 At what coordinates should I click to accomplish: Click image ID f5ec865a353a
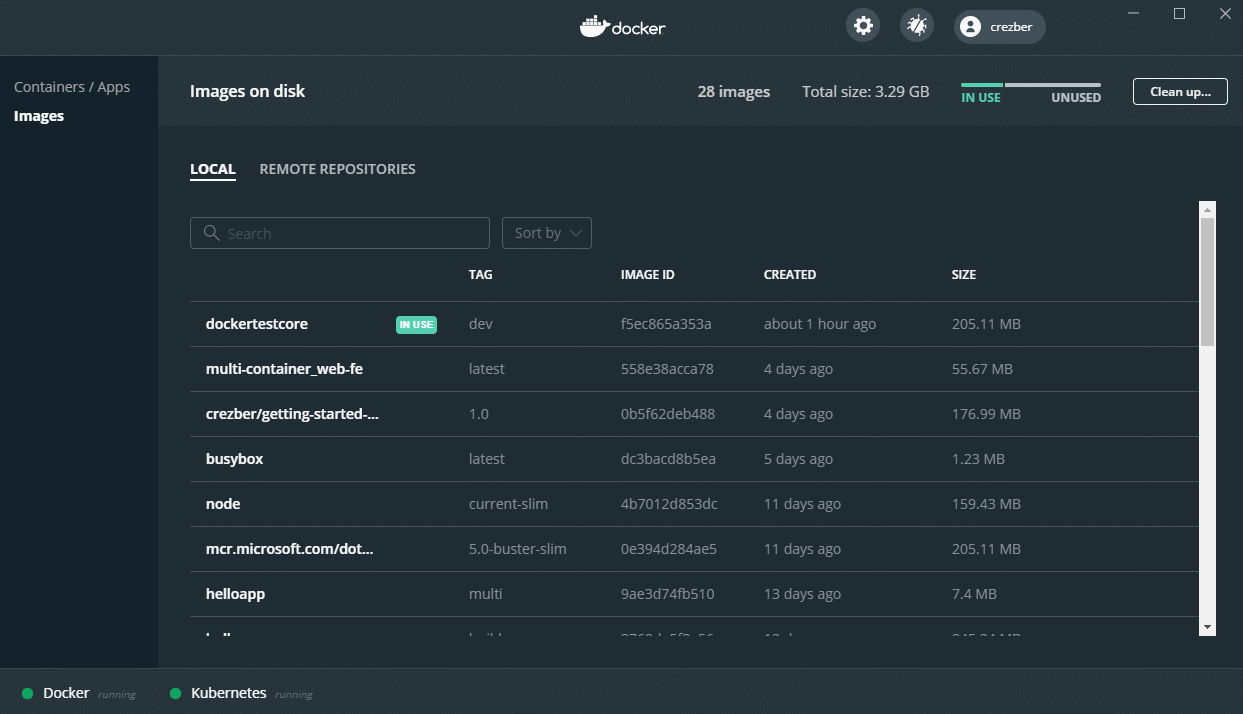[x=666, y=324]
